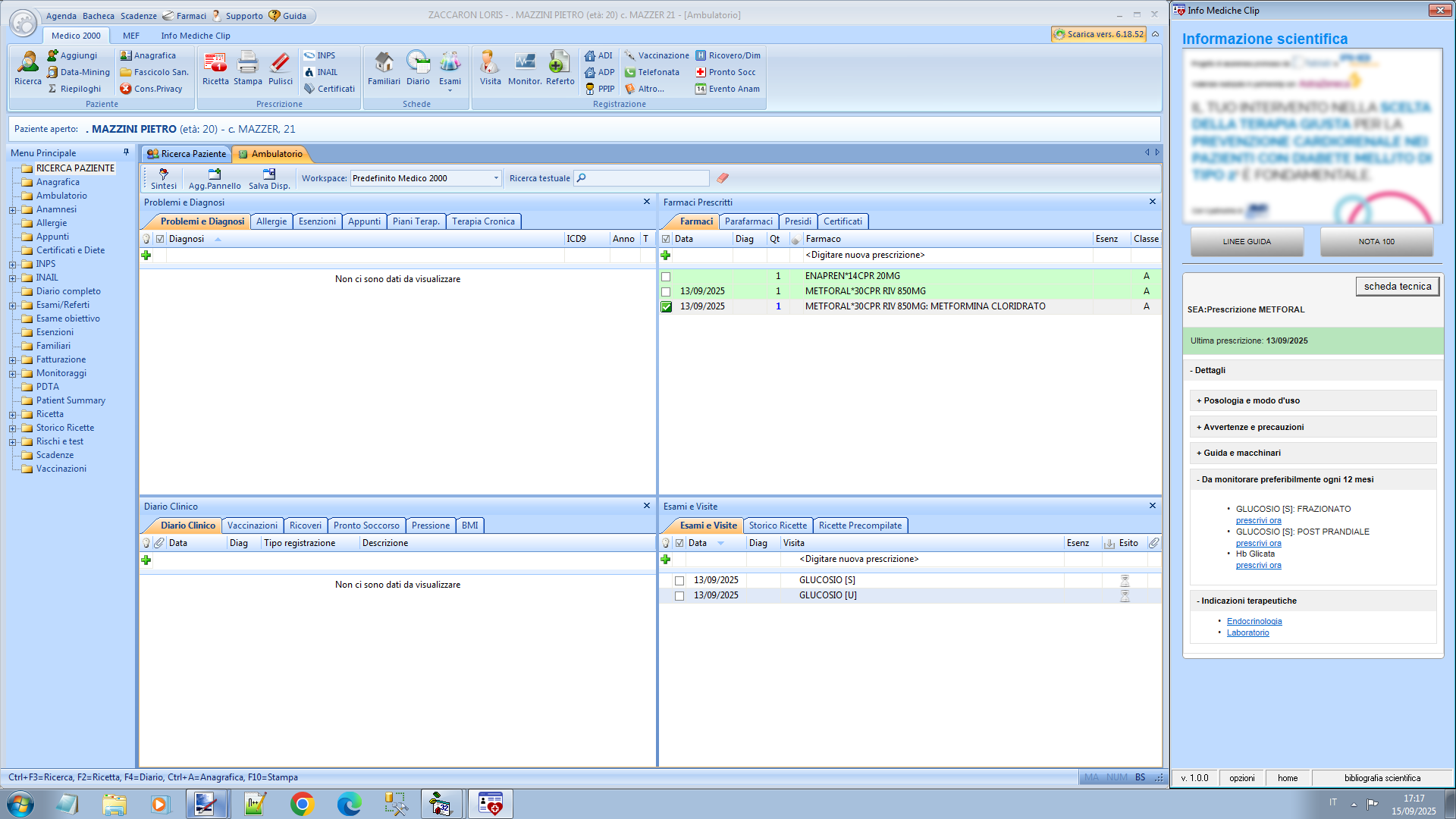Click the Sintesi toolbar icon
Viewport: 1456px width, 819px height.
click(163, 179)
